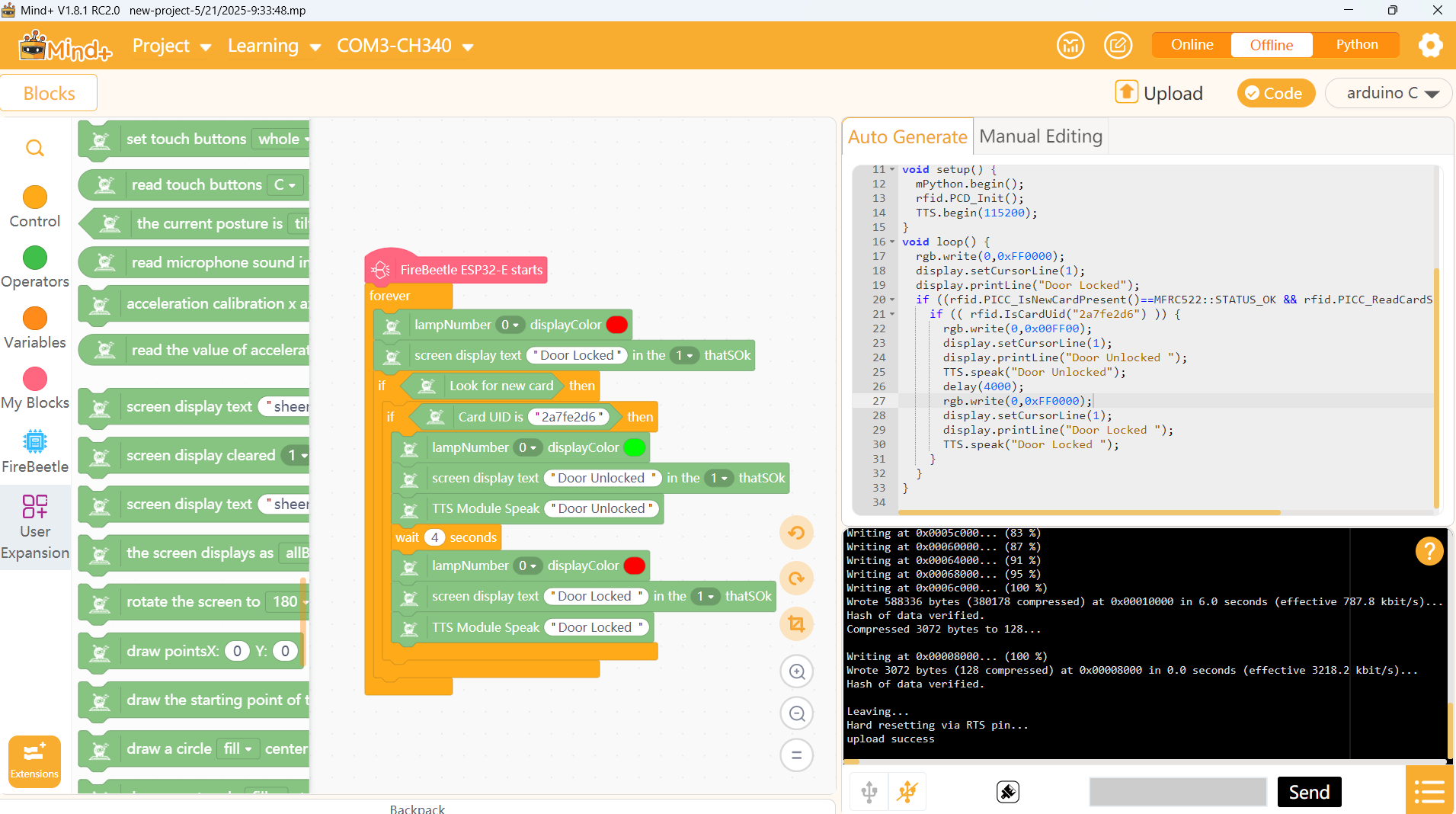Expand Door Unlocked display line dropdown
This screenshot has height=814, width=1456.
point(719,478)
